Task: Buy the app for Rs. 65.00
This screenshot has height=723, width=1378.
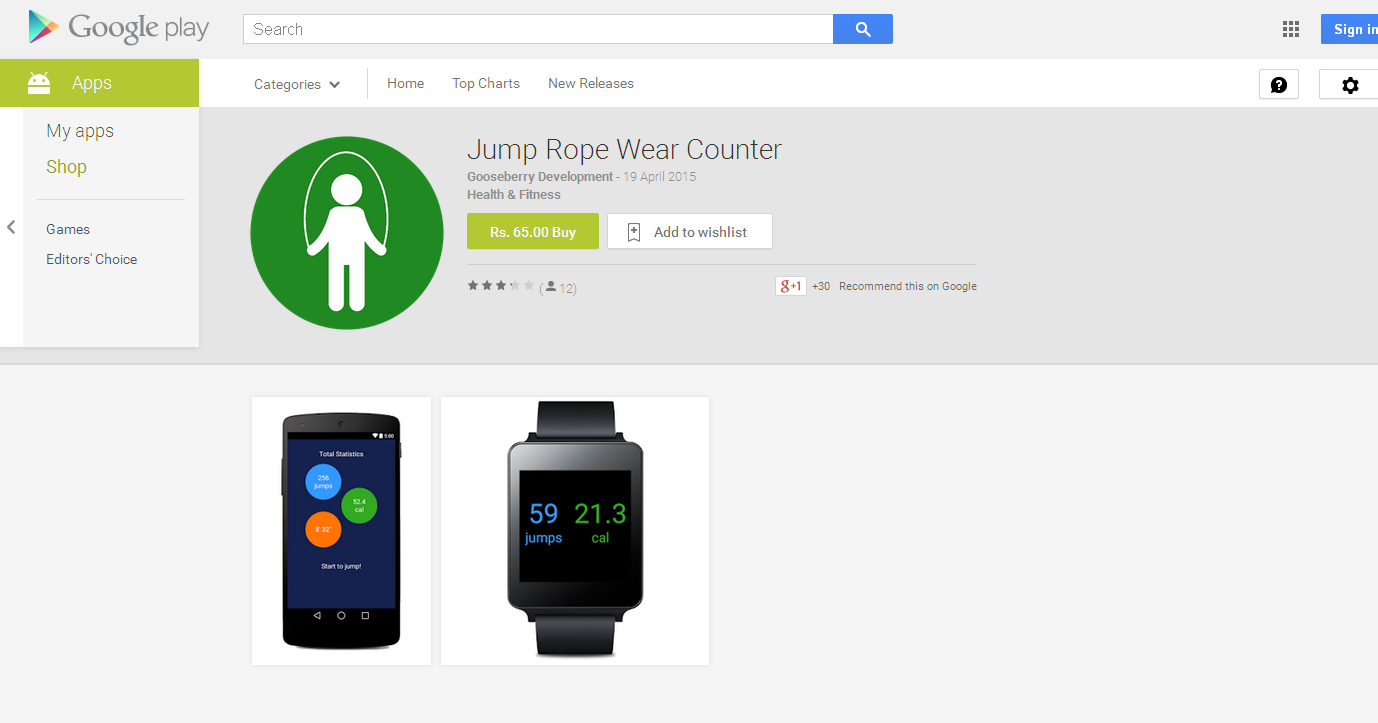Action: pos(533,231)
